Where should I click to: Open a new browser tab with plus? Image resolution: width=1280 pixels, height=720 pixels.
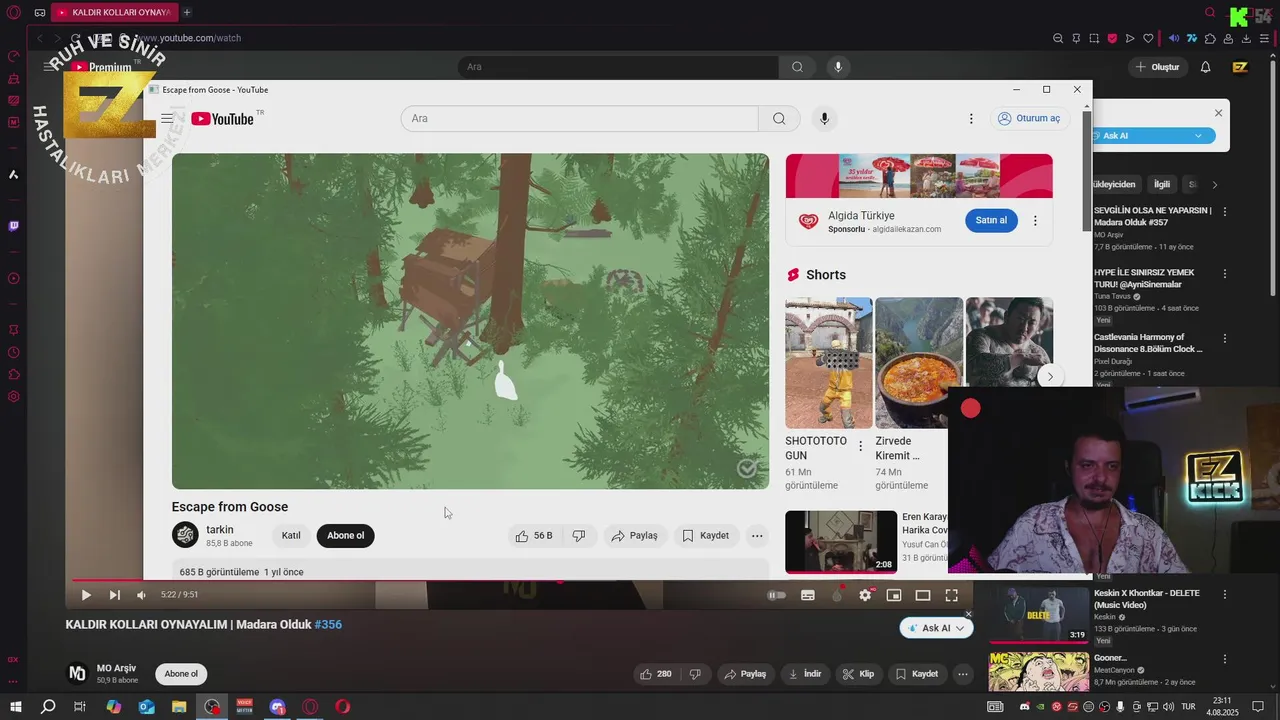point(187,12)
